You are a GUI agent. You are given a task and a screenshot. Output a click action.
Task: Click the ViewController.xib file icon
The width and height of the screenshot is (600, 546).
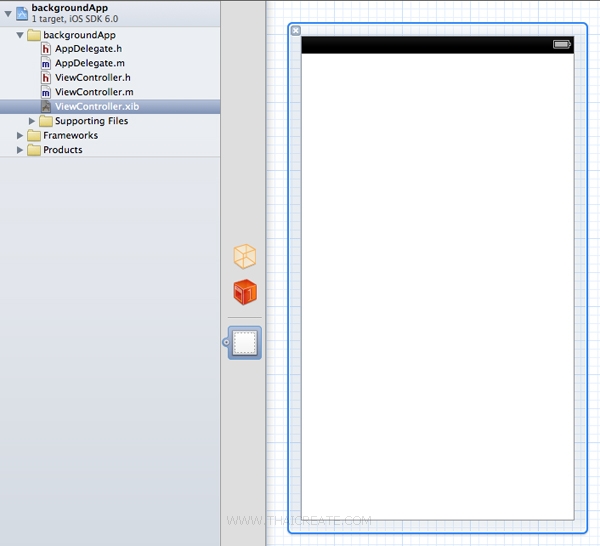pos(46,107)
